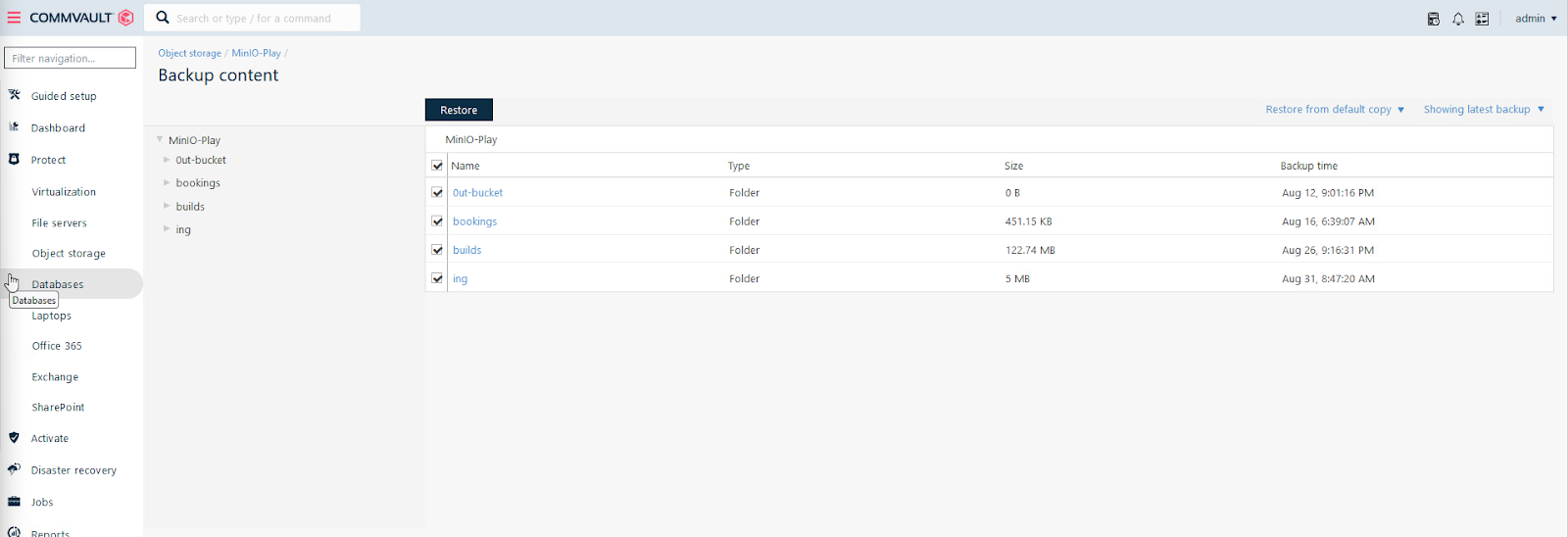Open the hamburger navigation menu
This screenshot has height=537, width=1568.
[x=14, y=18]
